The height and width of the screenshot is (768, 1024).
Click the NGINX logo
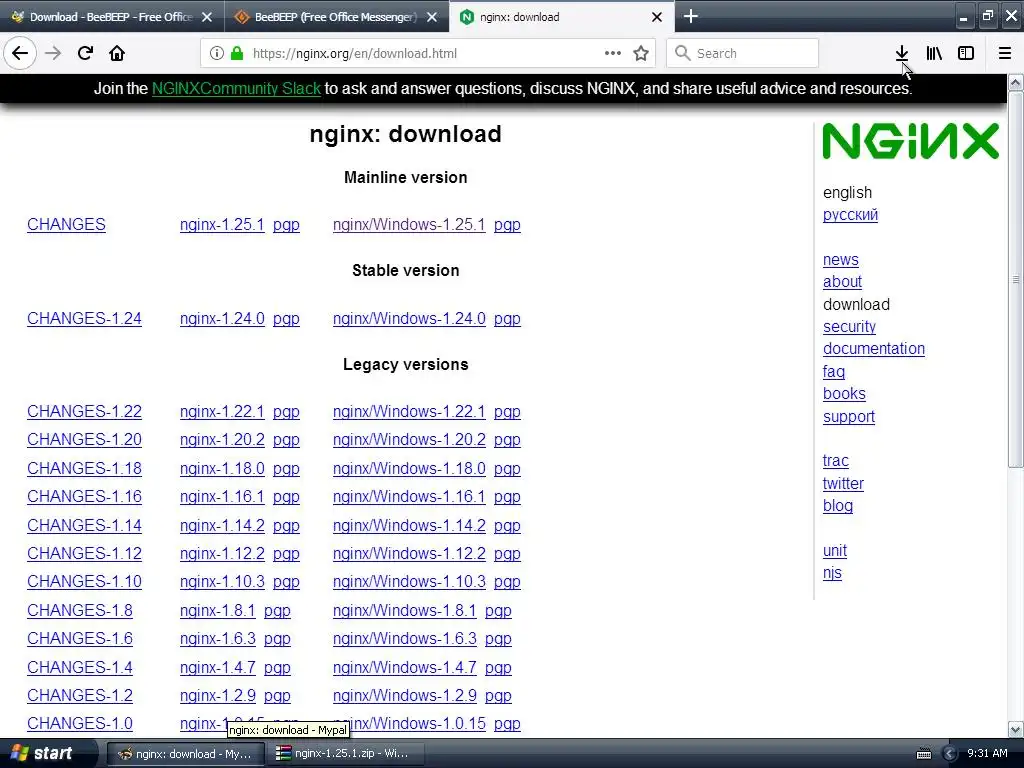click(x=910, y=141)
